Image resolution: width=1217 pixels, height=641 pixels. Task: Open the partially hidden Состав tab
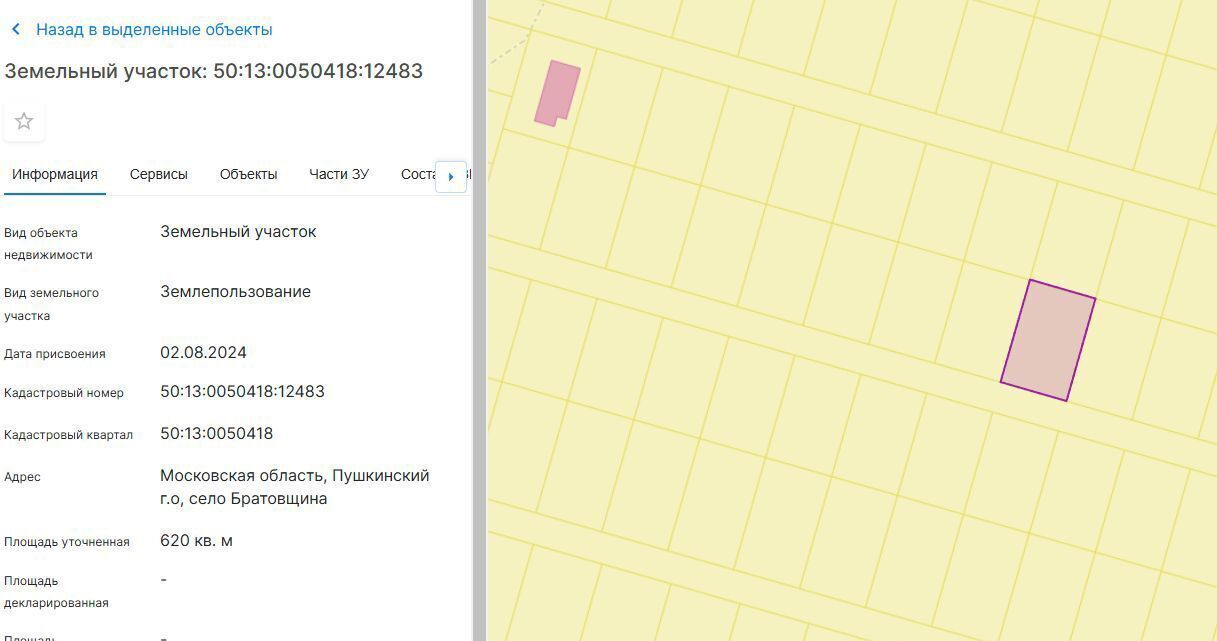pyautogui.click(x=418, y=174)
